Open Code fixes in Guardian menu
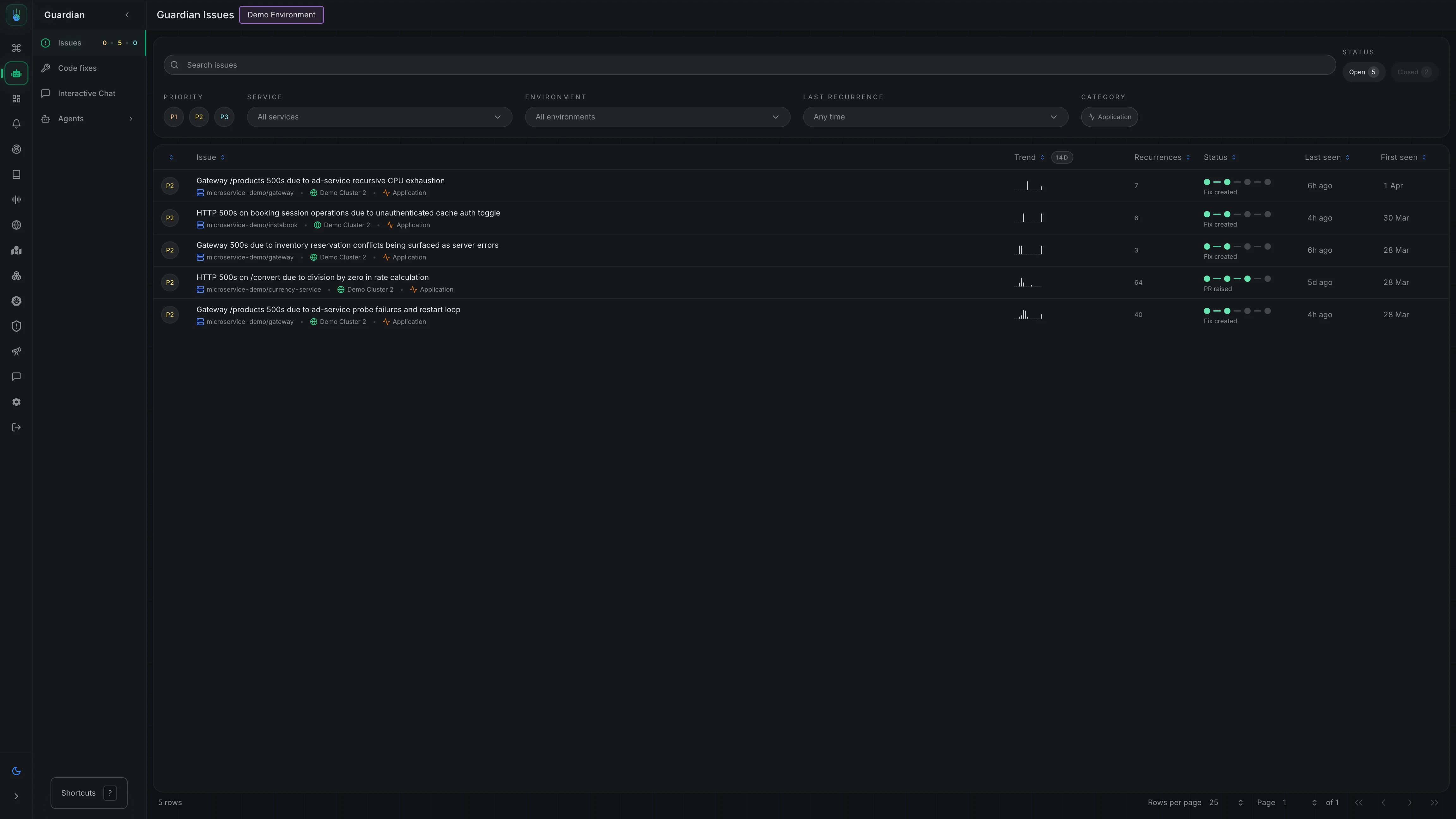 [x=77, y=68]
